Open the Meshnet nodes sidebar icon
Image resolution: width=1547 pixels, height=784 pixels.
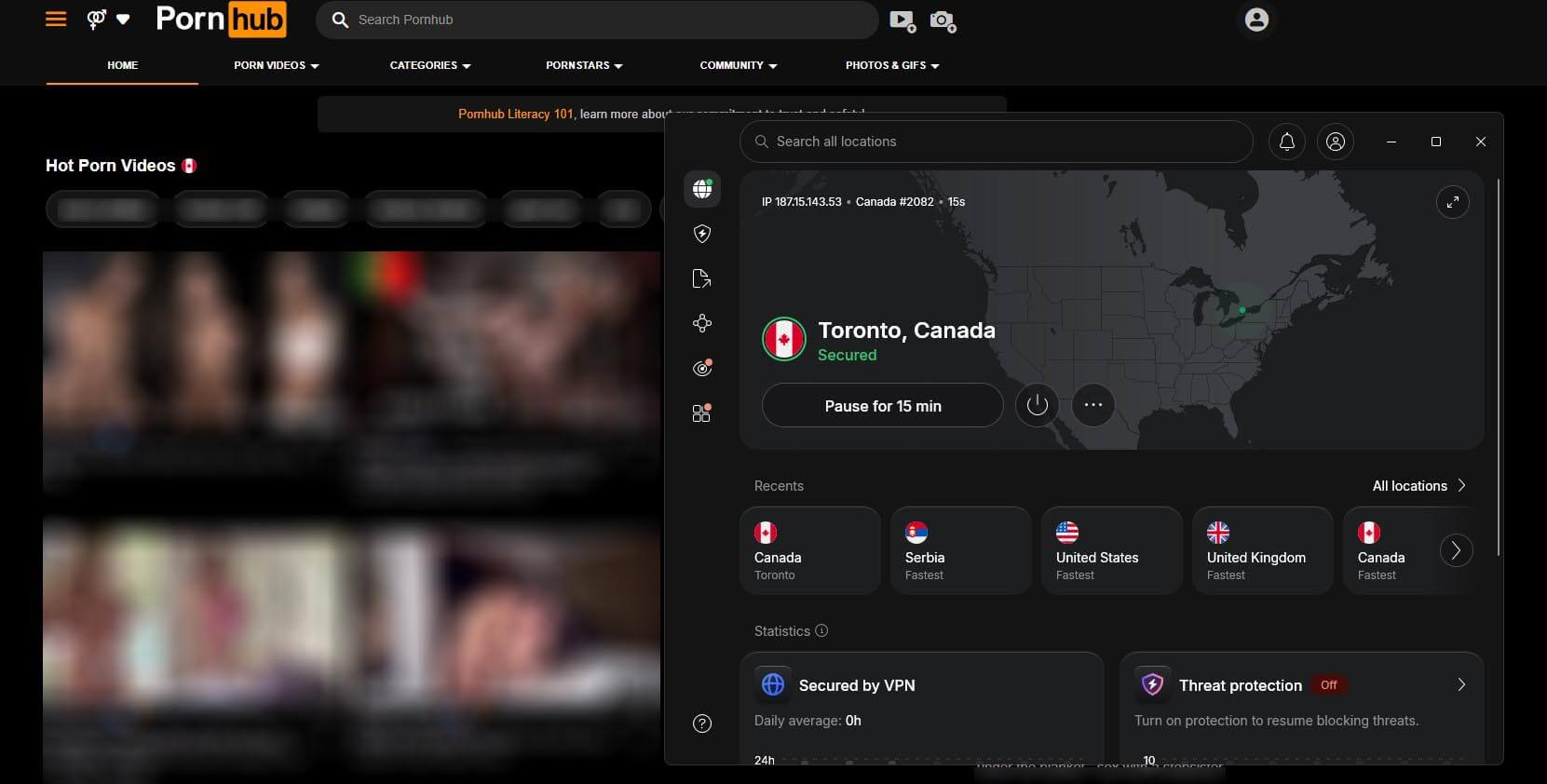click(702, 323)
